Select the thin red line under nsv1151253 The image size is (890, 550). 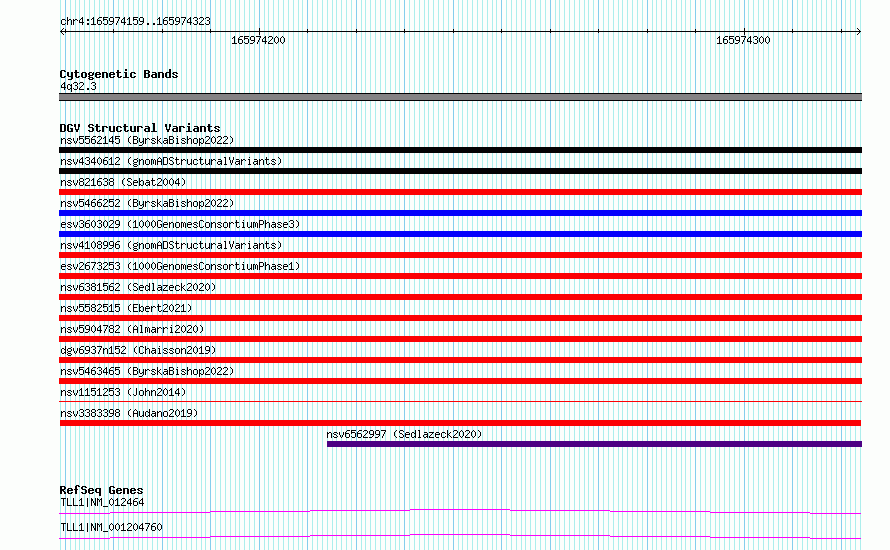(460, 401)
